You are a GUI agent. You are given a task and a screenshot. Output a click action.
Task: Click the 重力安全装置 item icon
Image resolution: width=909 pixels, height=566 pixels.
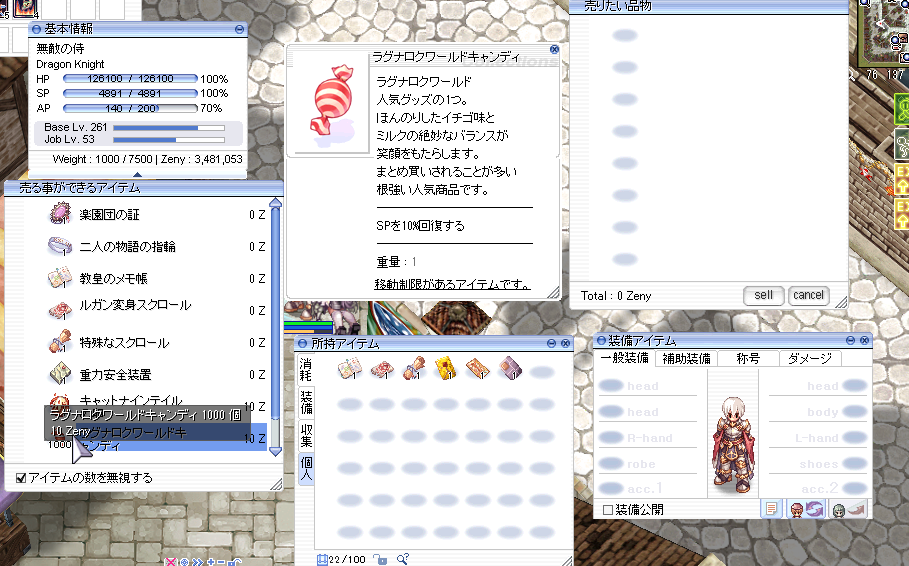coord(59,374)
